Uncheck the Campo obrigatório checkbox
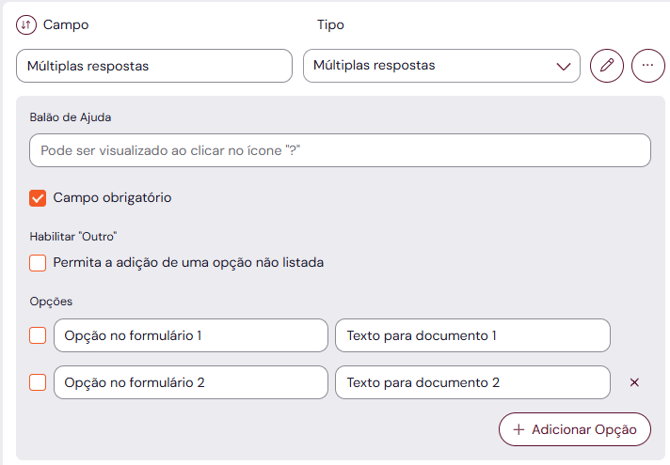The image size is (670, 465). pyautogui.click(x=38, y=198)
